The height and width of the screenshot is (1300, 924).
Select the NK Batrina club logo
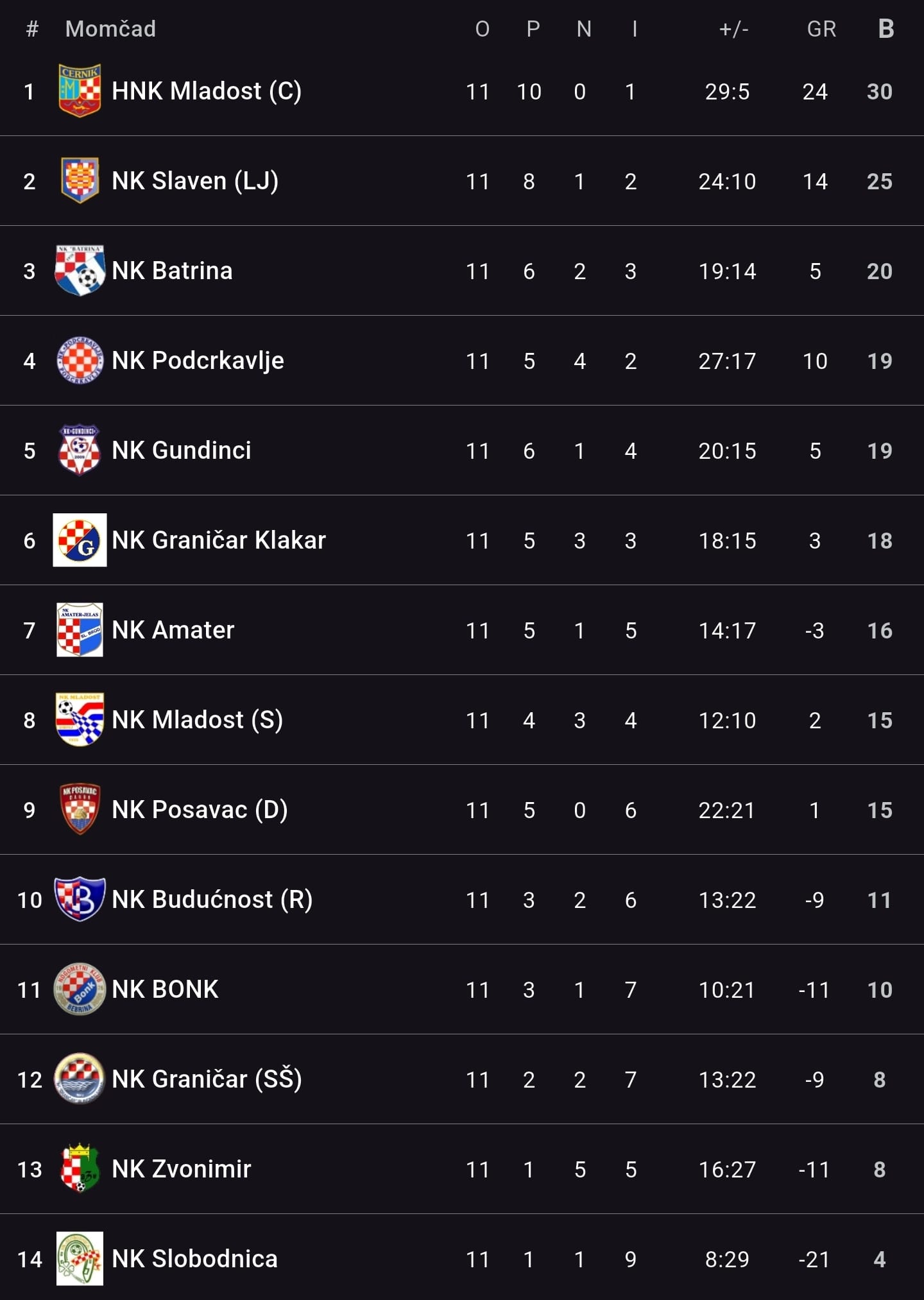[80, 270]
